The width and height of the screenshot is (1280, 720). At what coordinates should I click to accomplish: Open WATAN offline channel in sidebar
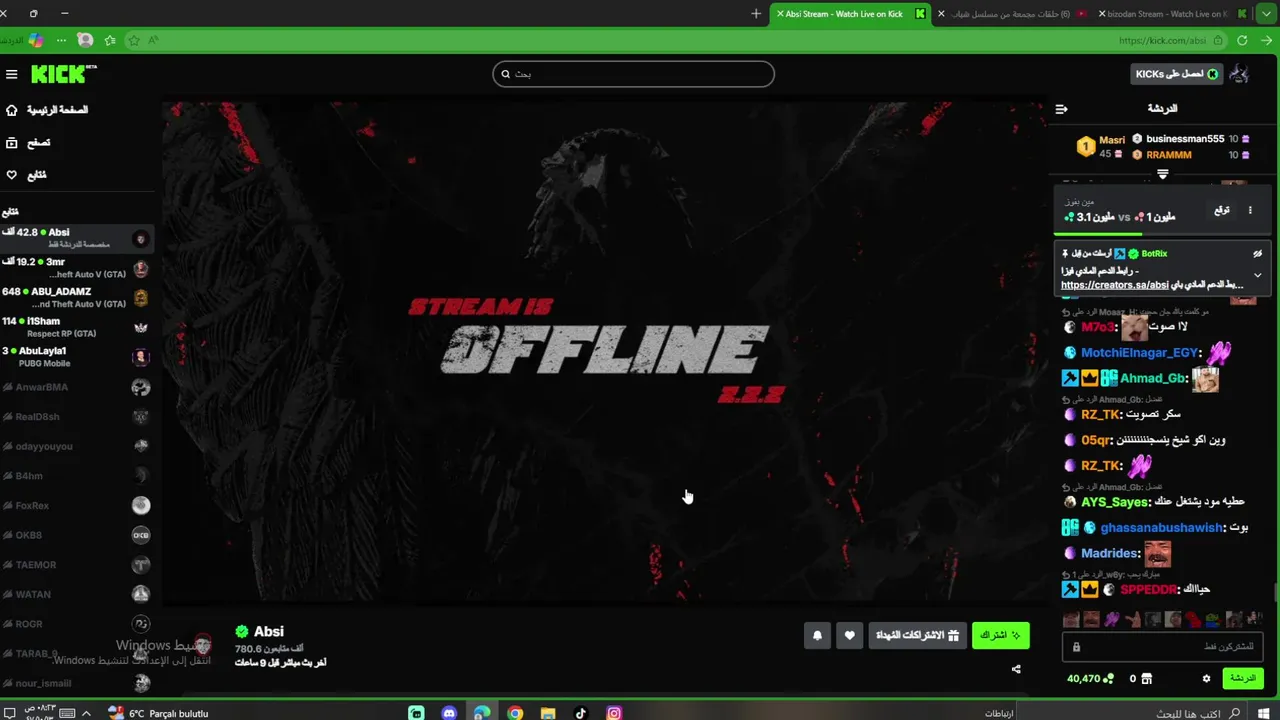[77, 594]
